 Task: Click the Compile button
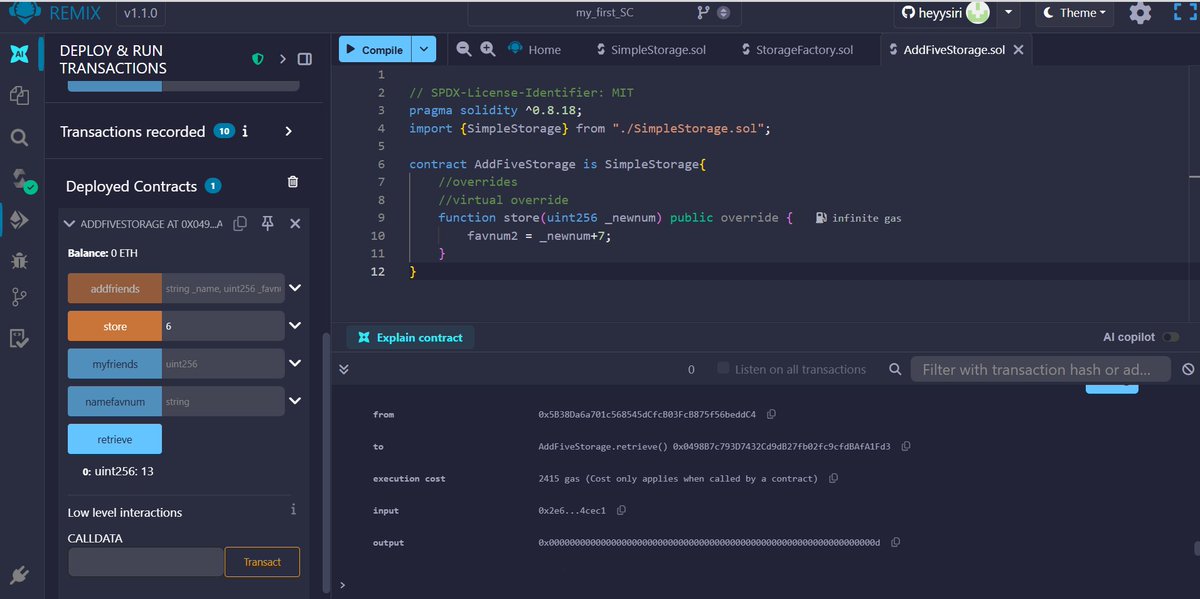(x=376, y=49)
